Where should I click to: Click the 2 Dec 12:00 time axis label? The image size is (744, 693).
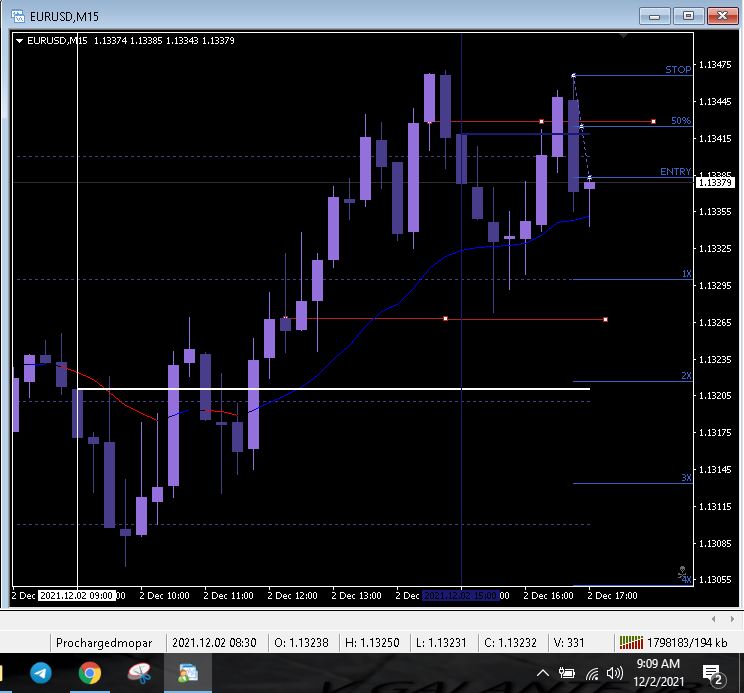tap(292, 595)
